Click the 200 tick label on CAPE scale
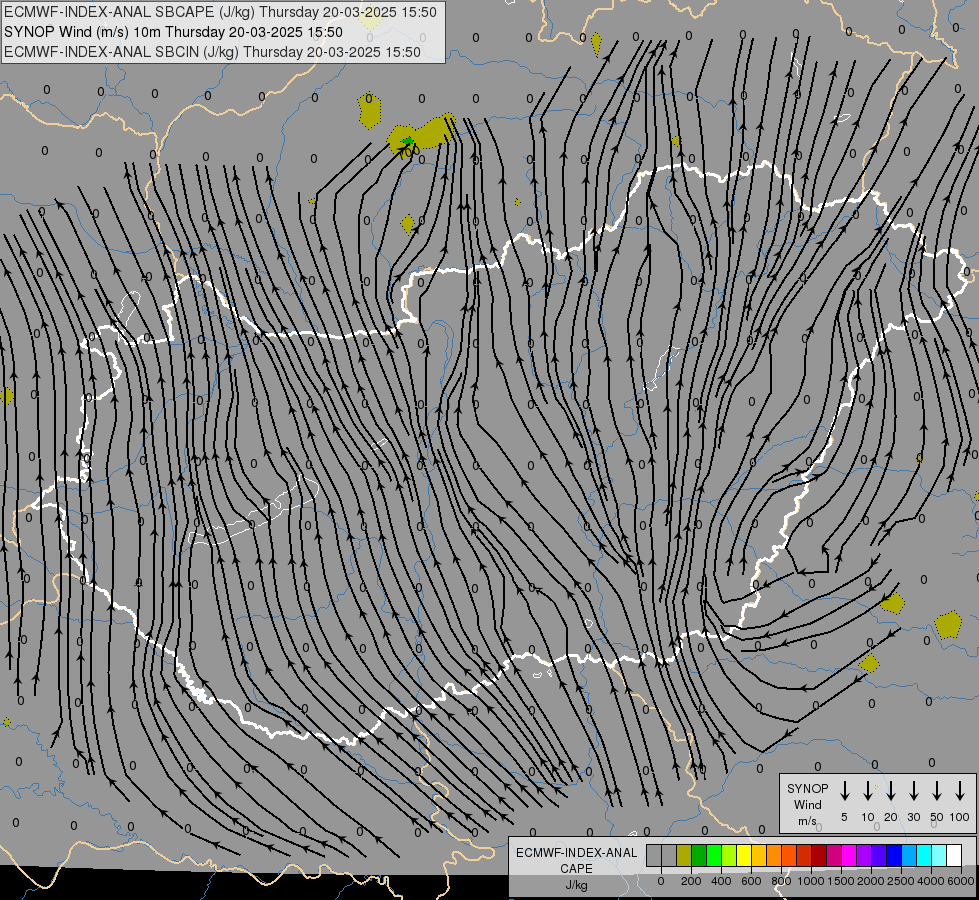Screen dimensions: 979x900 [x=691, y=881]
